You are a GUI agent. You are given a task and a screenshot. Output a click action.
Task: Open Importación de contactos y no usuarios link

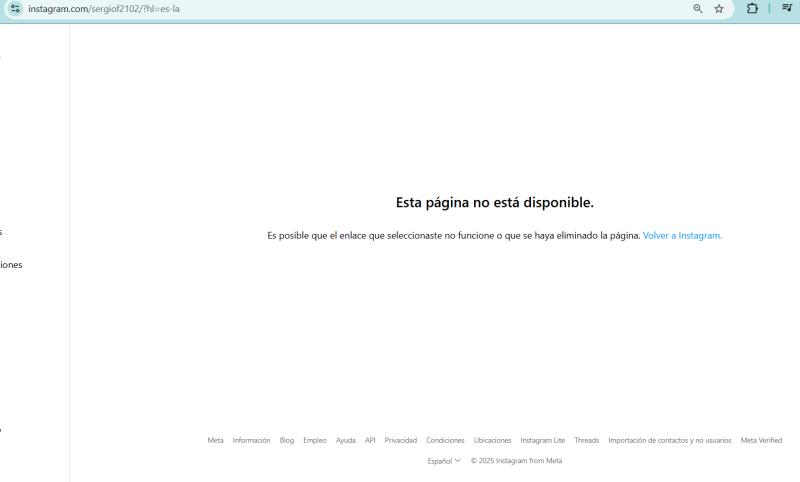pyautogui.click(x=669, y=440)
